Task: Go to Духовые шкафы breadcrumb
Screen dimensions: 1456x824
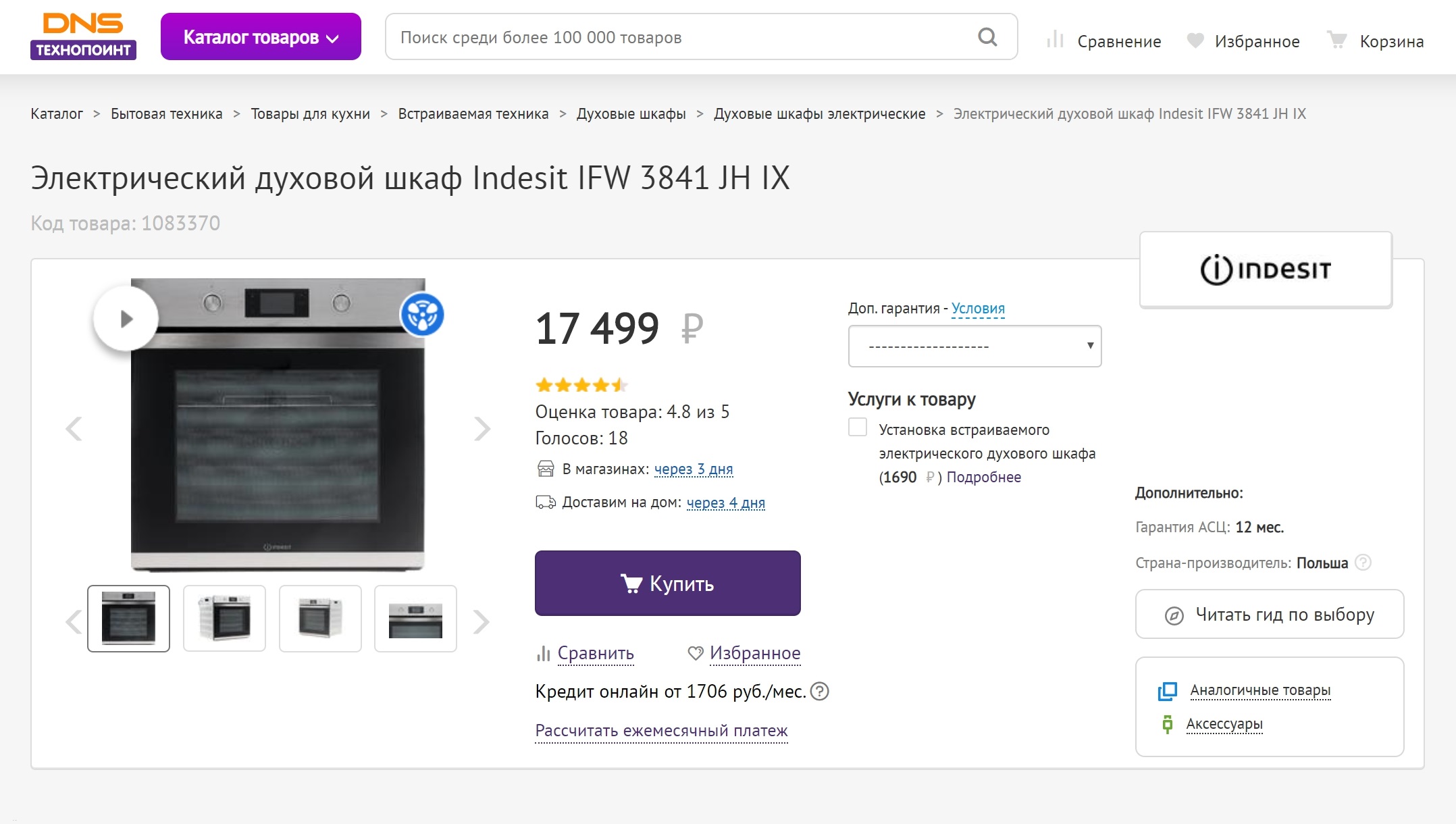Action: click(631, 113)
